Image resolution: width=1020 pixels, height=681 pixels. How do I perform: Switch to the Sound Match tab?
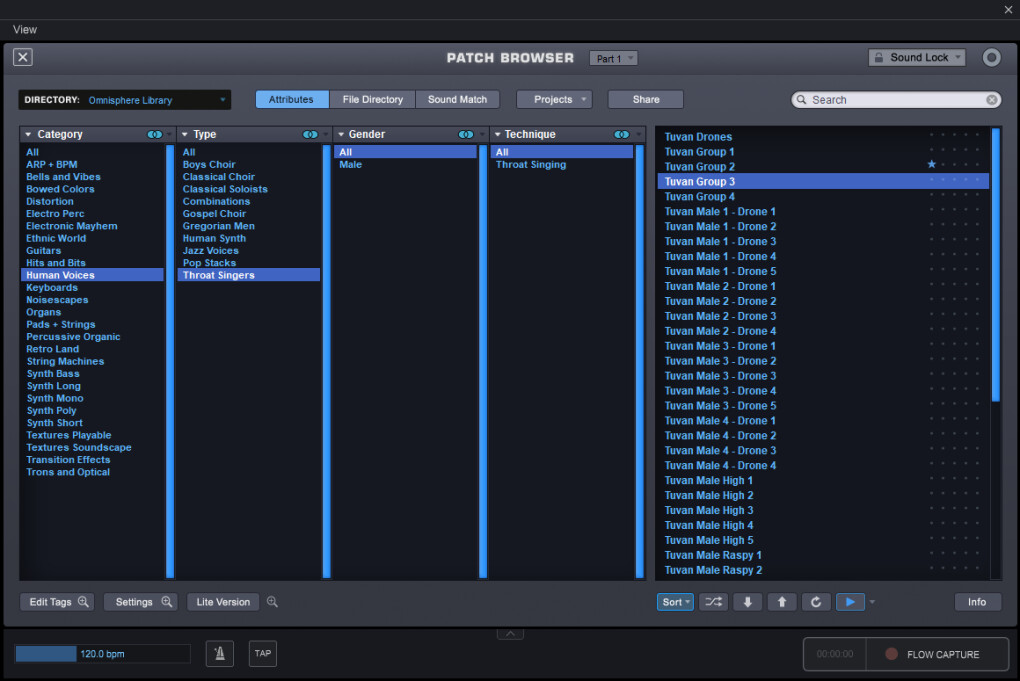click(457, 100)
